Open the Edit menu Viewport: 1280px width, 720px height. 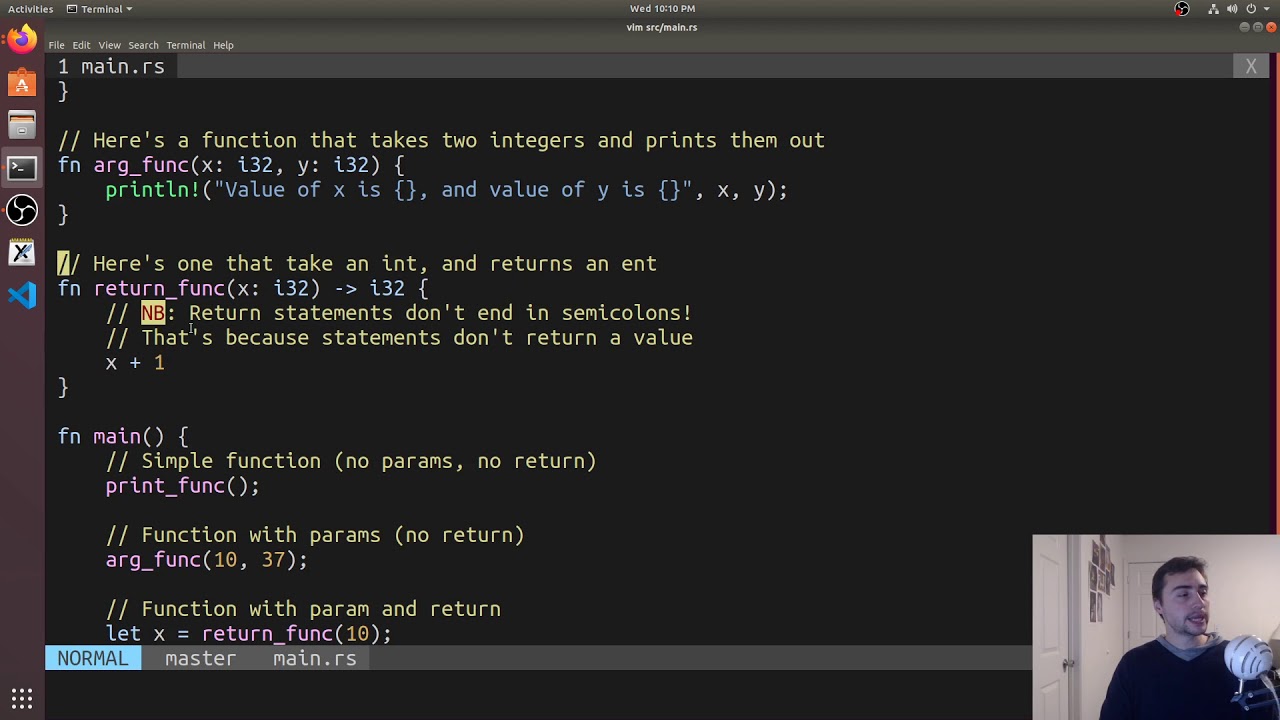(81, 45)
